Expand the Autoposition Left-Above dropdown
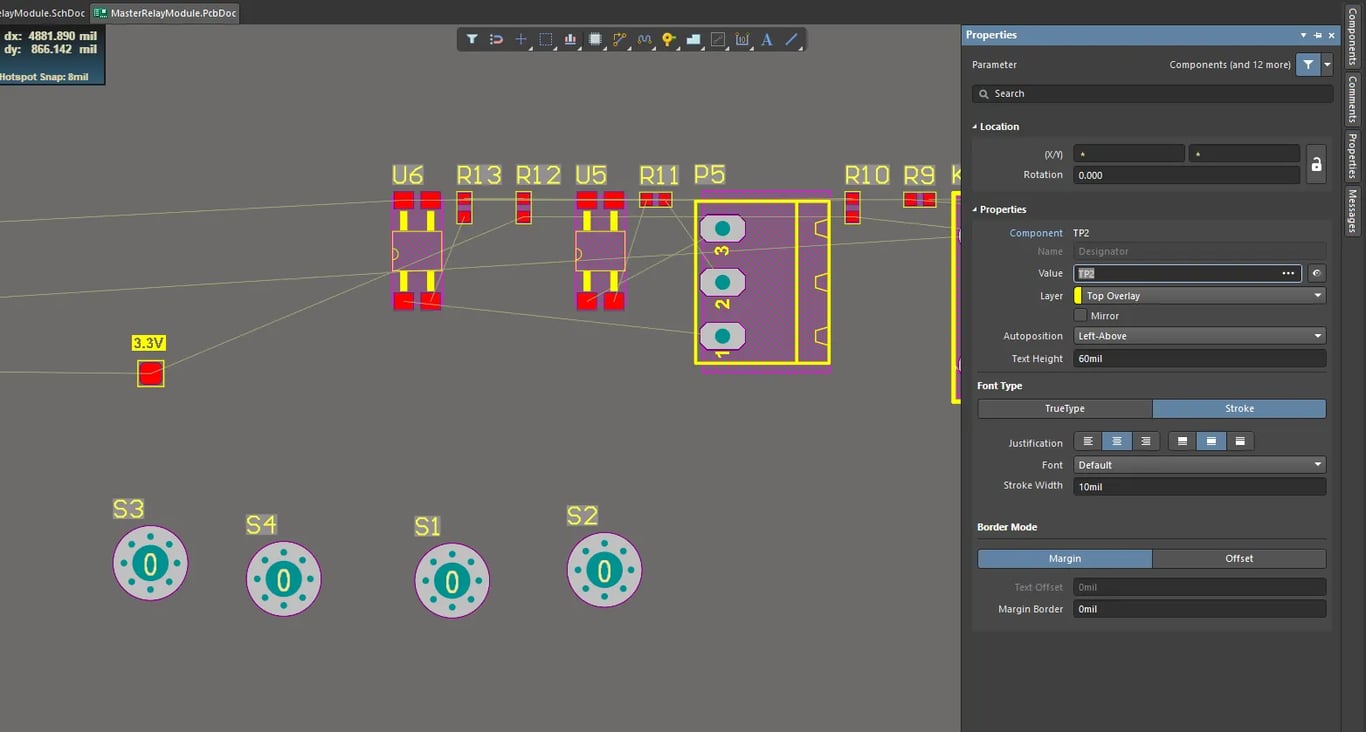This screenshot has width=1366, height=732. click(1200, 336)
